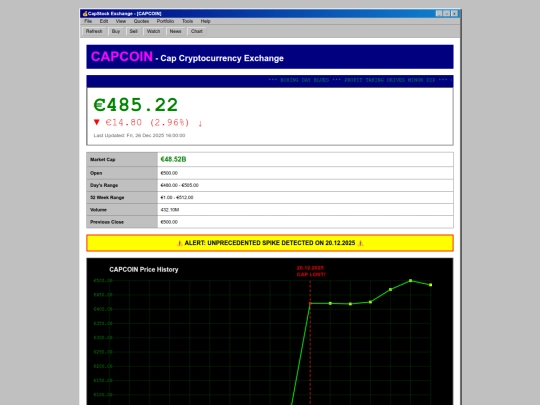Screen dimensions: 540x405
Task: Maximize the CapStock Exchange window
Action: (x=447, y=13)
